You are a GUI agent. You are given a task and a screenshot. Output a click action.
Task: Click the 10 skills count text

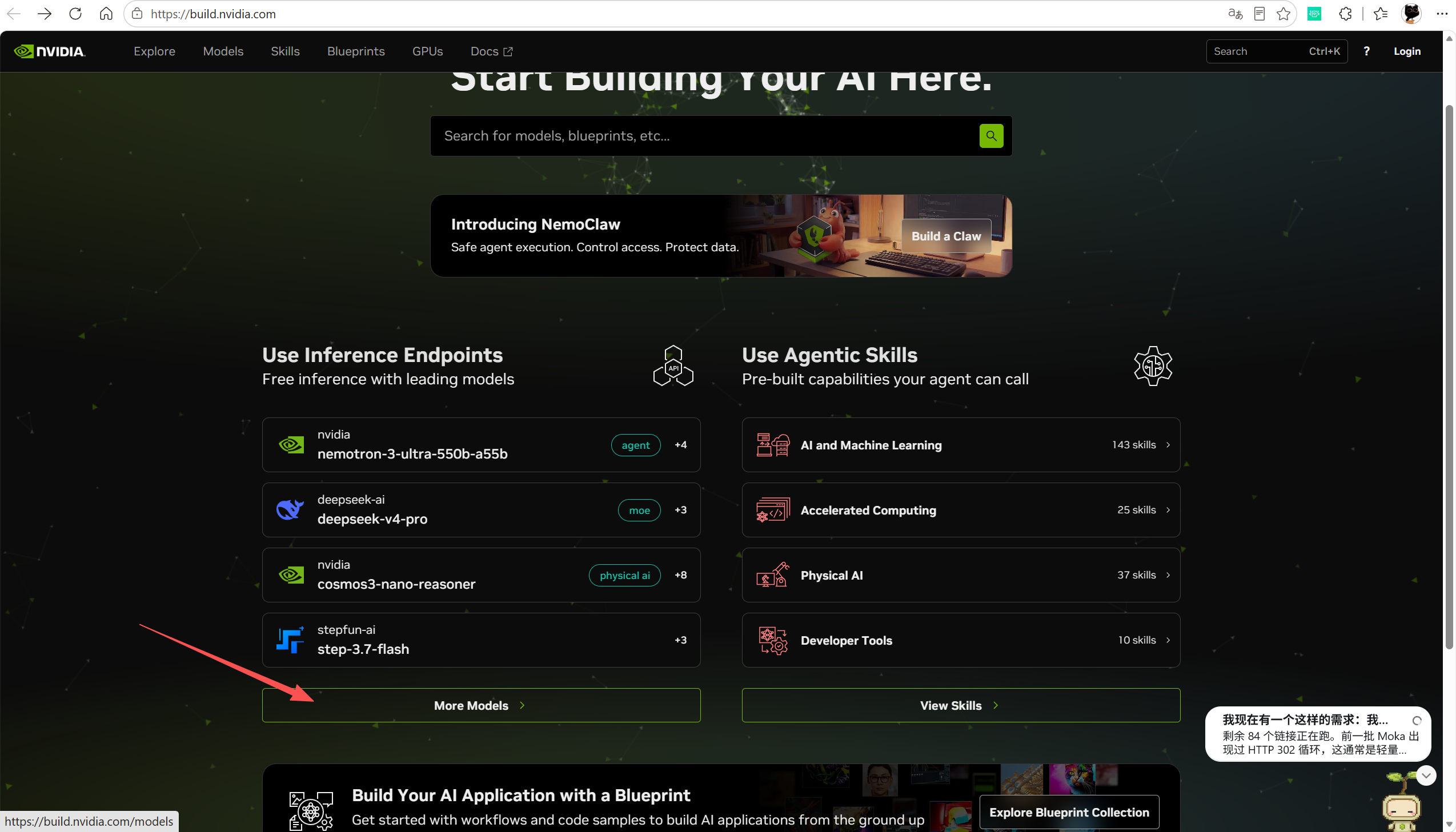click(1137, 640)
